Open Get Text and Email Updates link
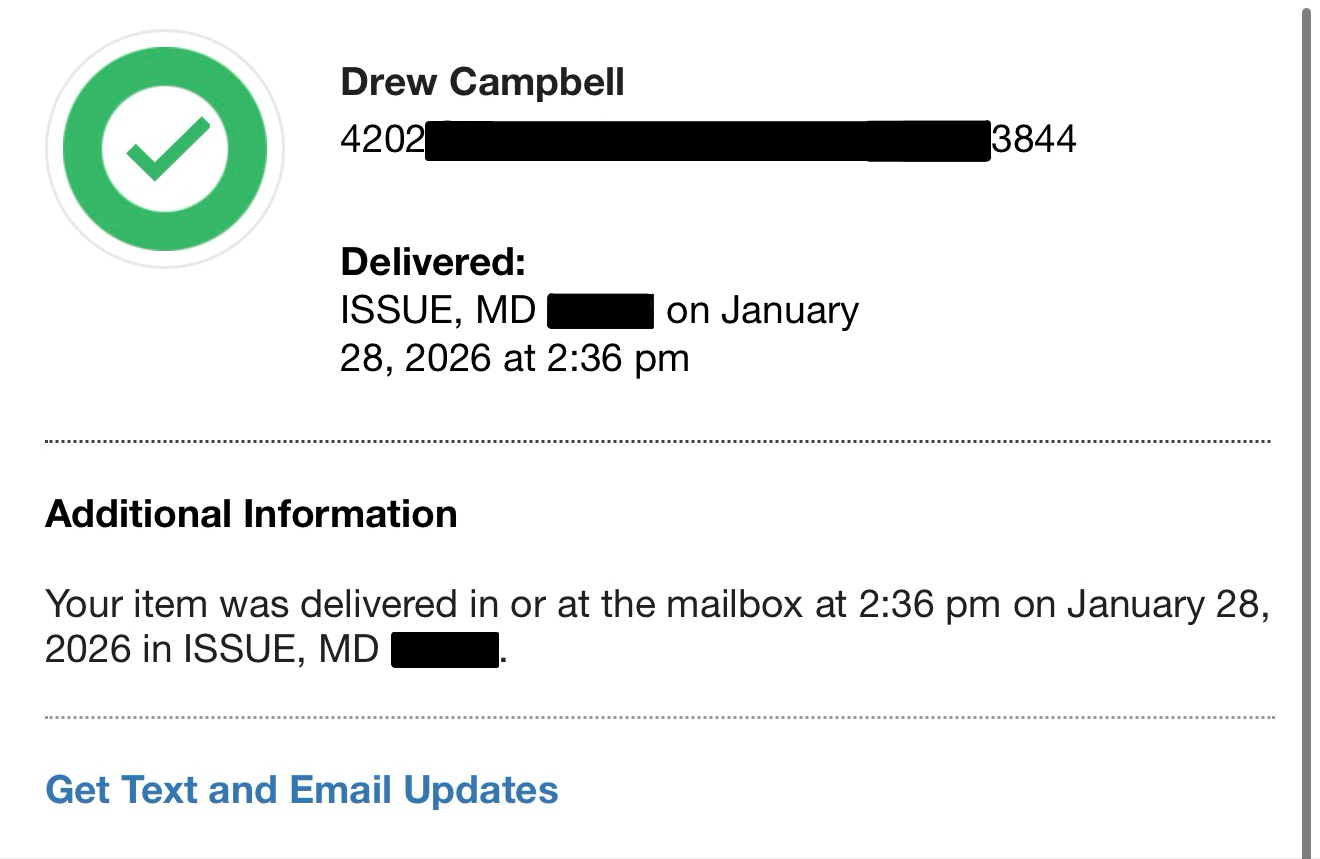The image size is (1320, 859). coord(302,790)
